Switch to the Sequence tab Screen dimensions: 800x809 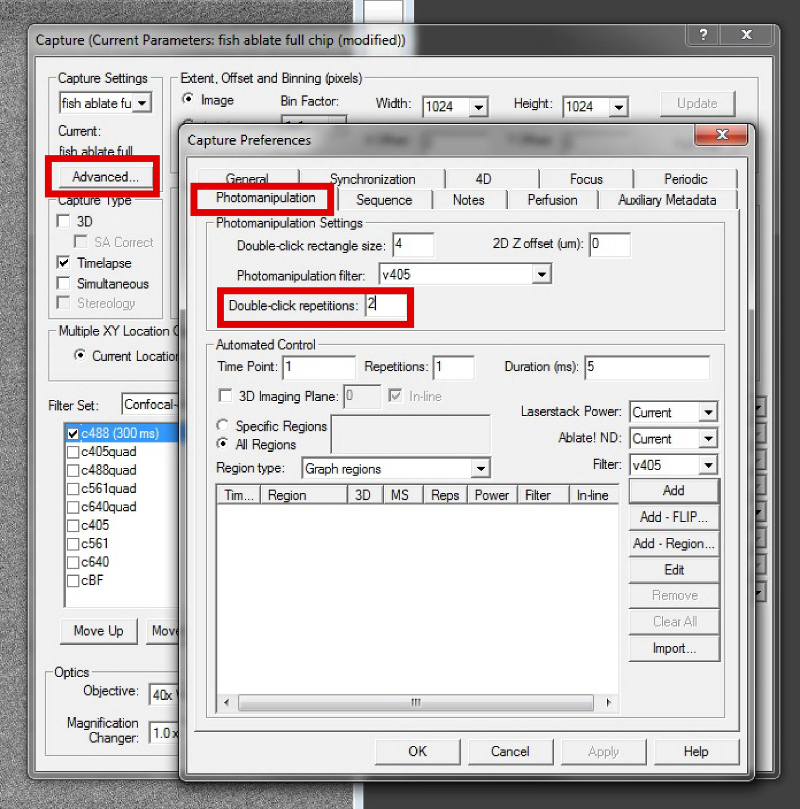[x=384, y=200]
